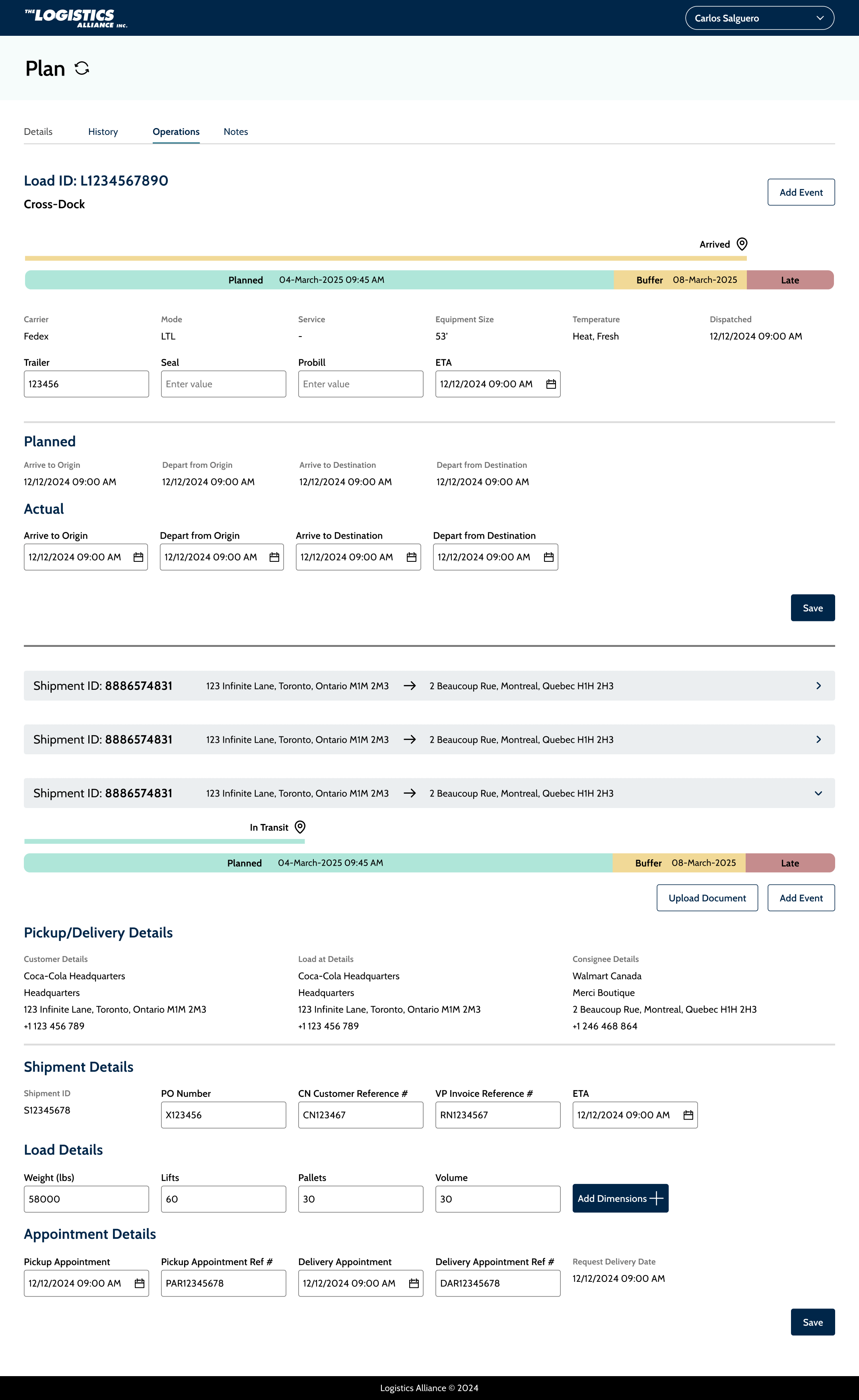This screenshot has height=1400, width=859.
Task: Open calendar for load ETA field
Action: (x=550, y=384)
